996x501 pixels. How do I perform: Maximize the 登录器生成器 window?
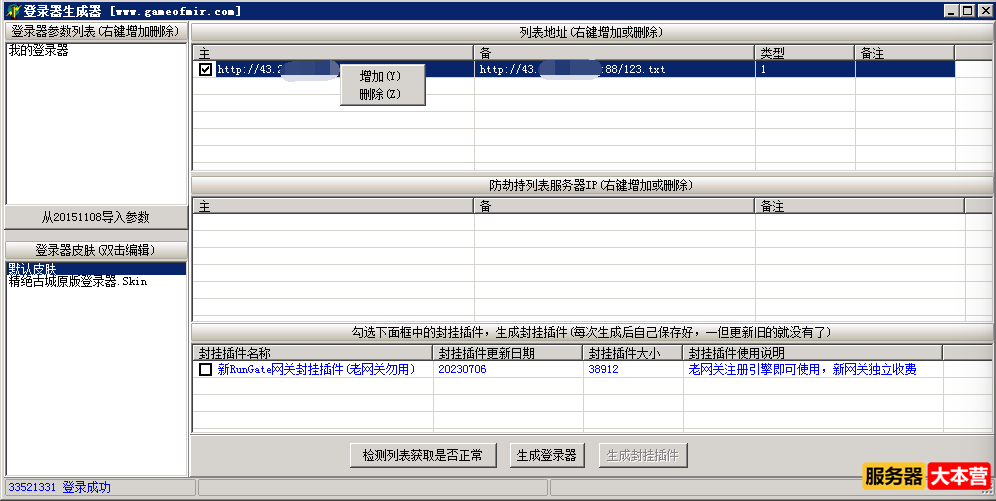click(967, 11)
